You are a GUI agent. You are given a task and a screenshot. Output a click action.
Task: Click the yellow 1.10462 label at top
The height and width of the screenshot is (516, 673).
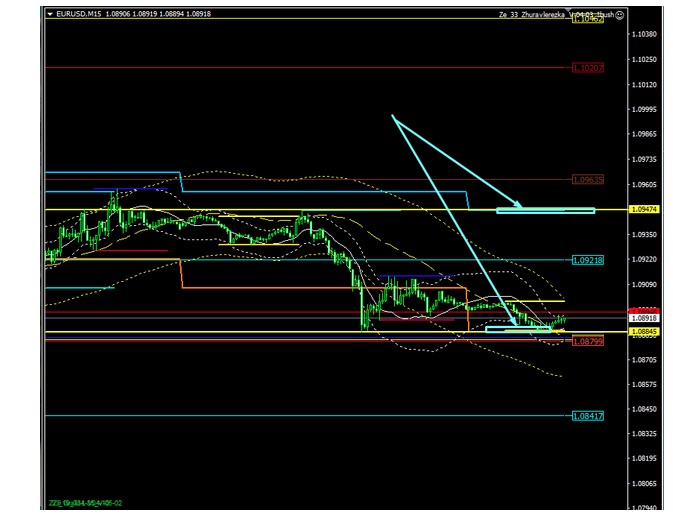coord(587,20)
